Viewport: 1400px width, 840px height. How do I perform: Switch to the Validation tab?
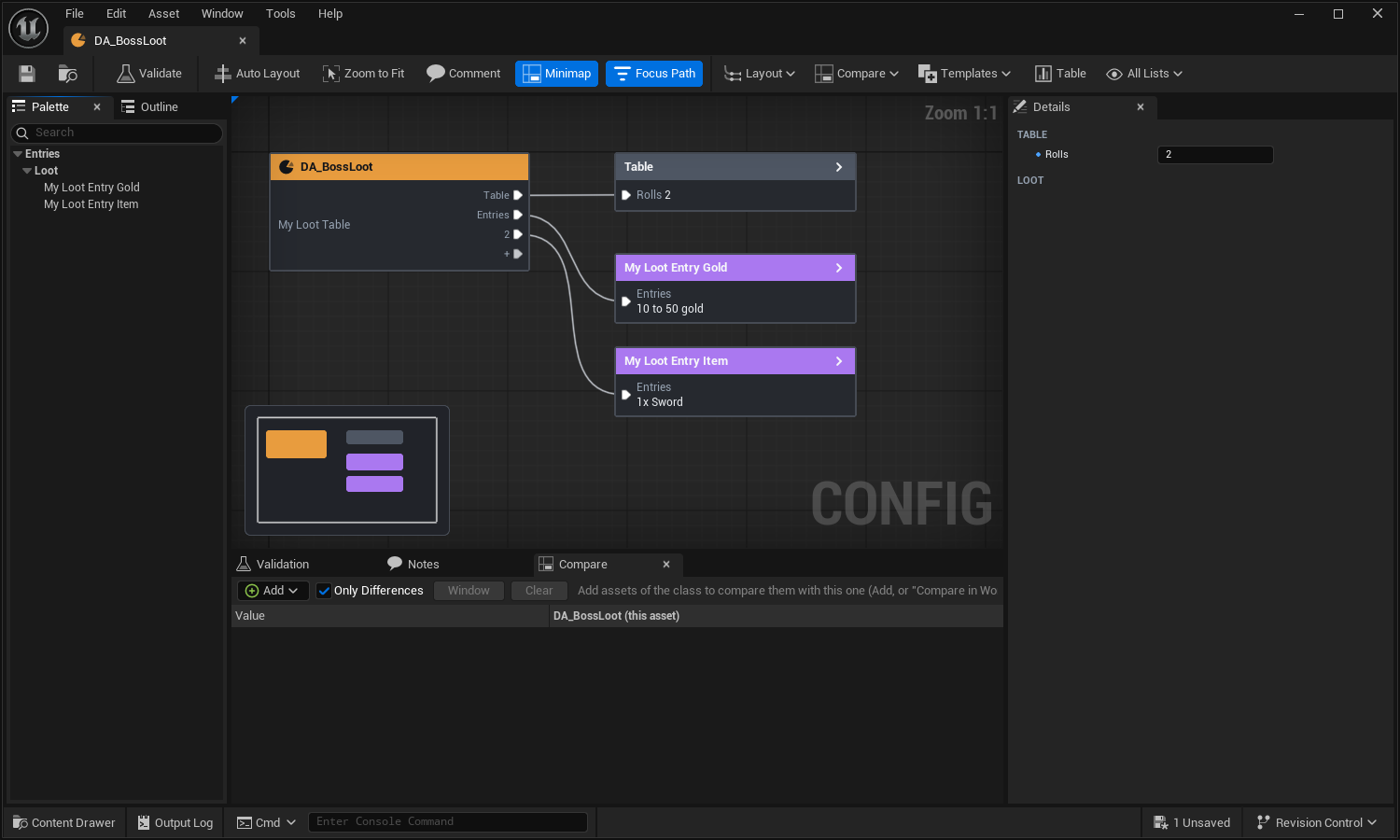(273, 565)
